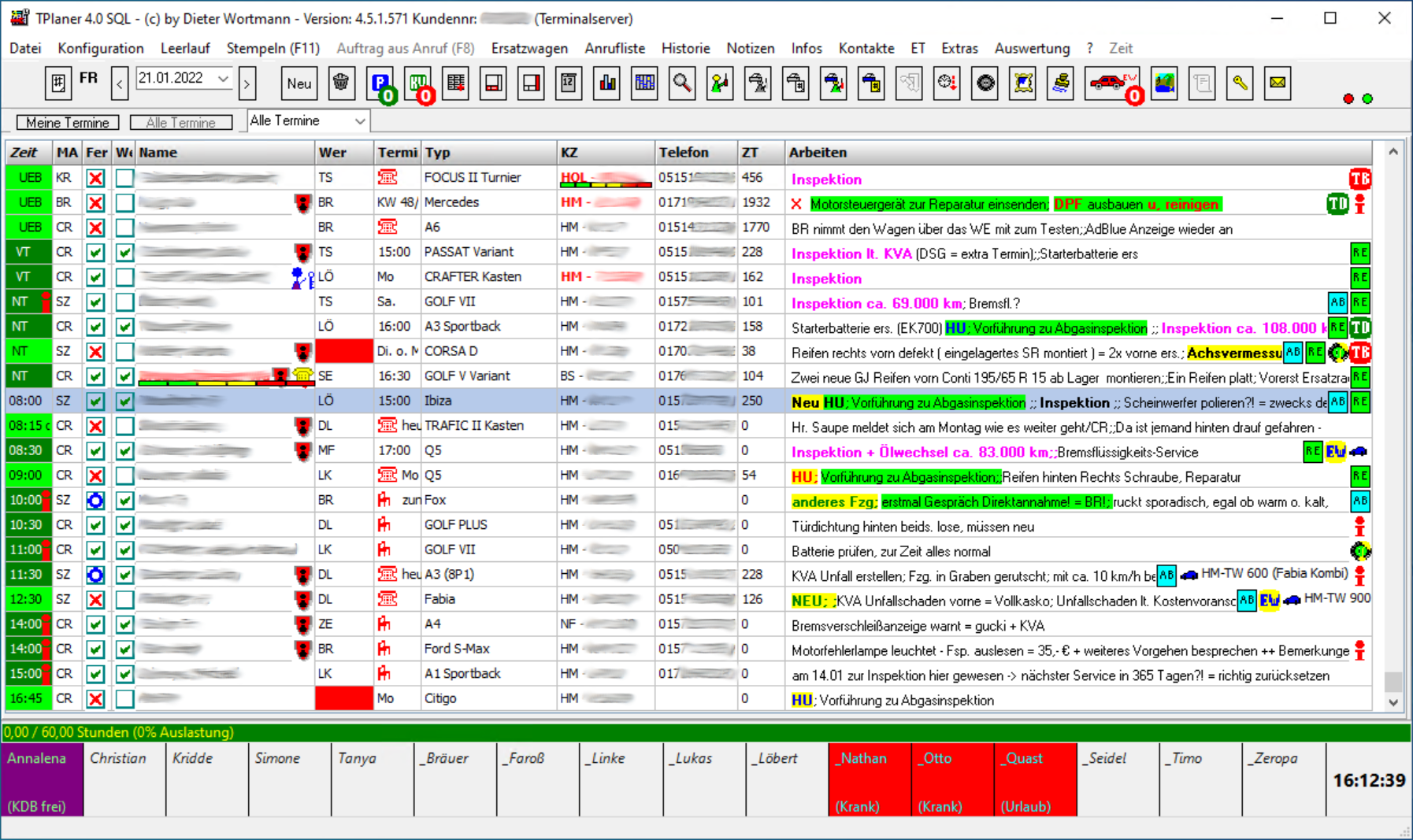
Task: Open the Anrufliste menu
Action: [x=614, y=48]
